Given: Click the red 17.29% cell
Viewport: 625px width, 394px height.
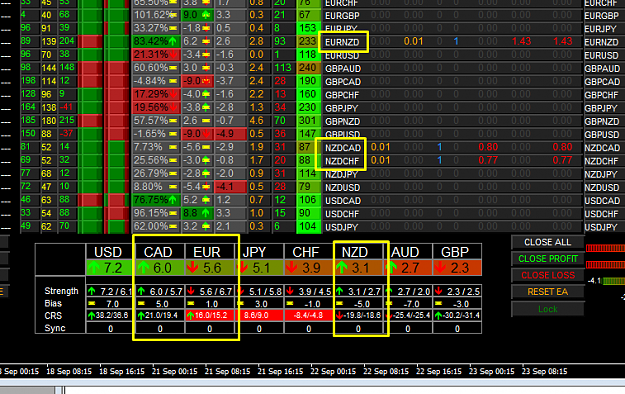Looking at the screenshot, I should [x=156, y=94].
